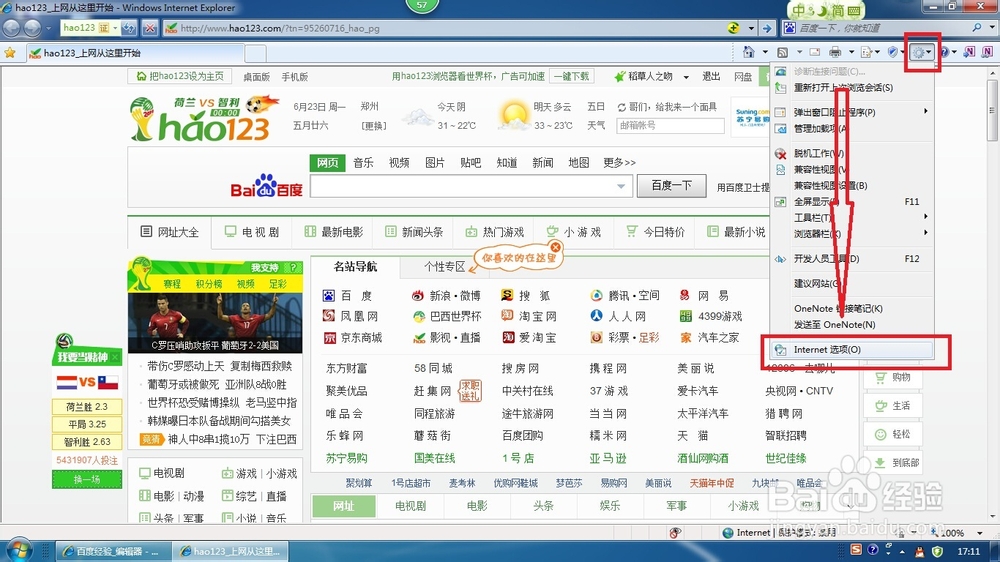1000x562 pixels.
Task: Expand the 稻草人之吻 user dropdown
Action: point(686,77)
